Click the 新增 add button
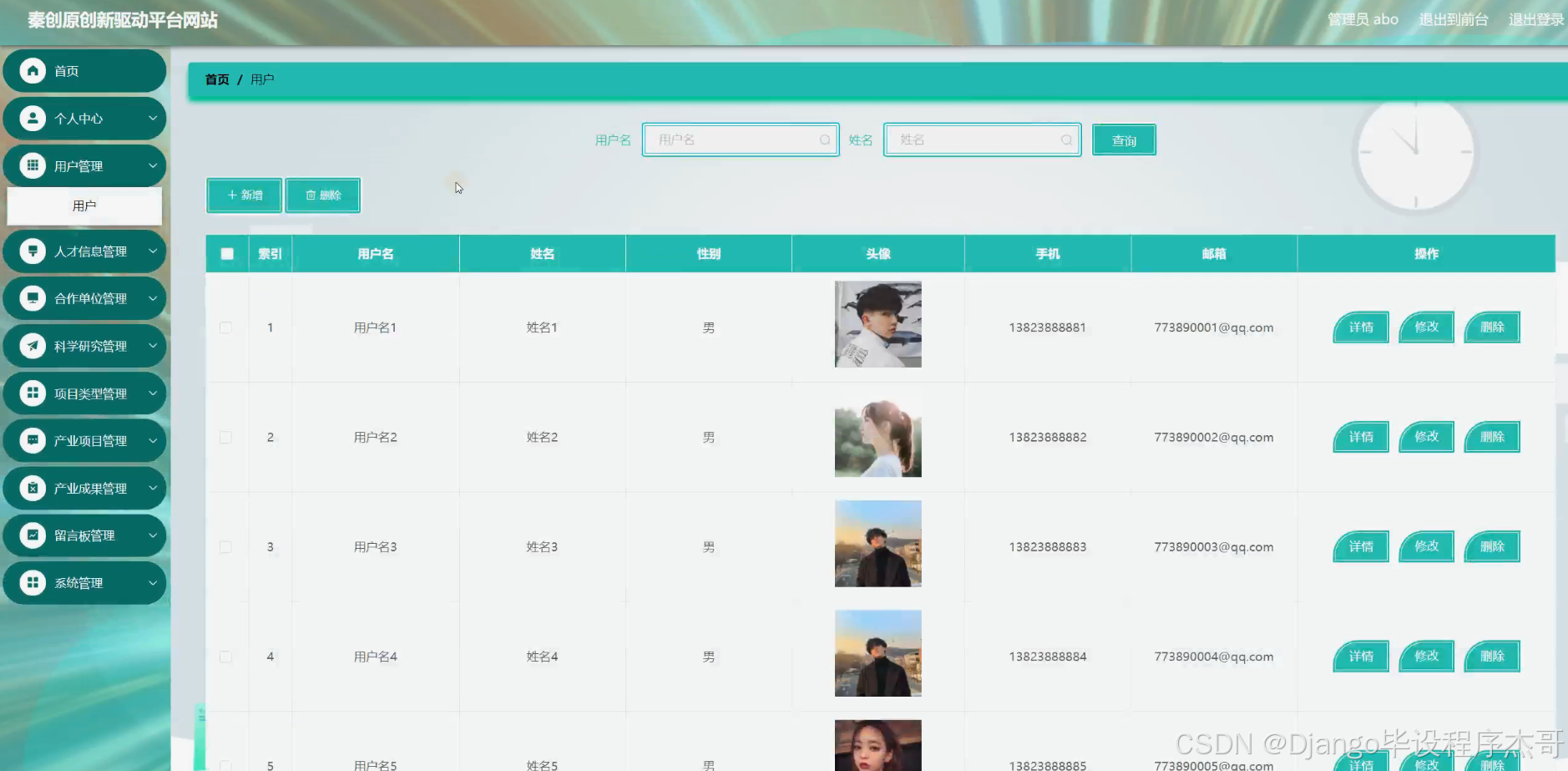1568x771 pixels. pos(244,195)
